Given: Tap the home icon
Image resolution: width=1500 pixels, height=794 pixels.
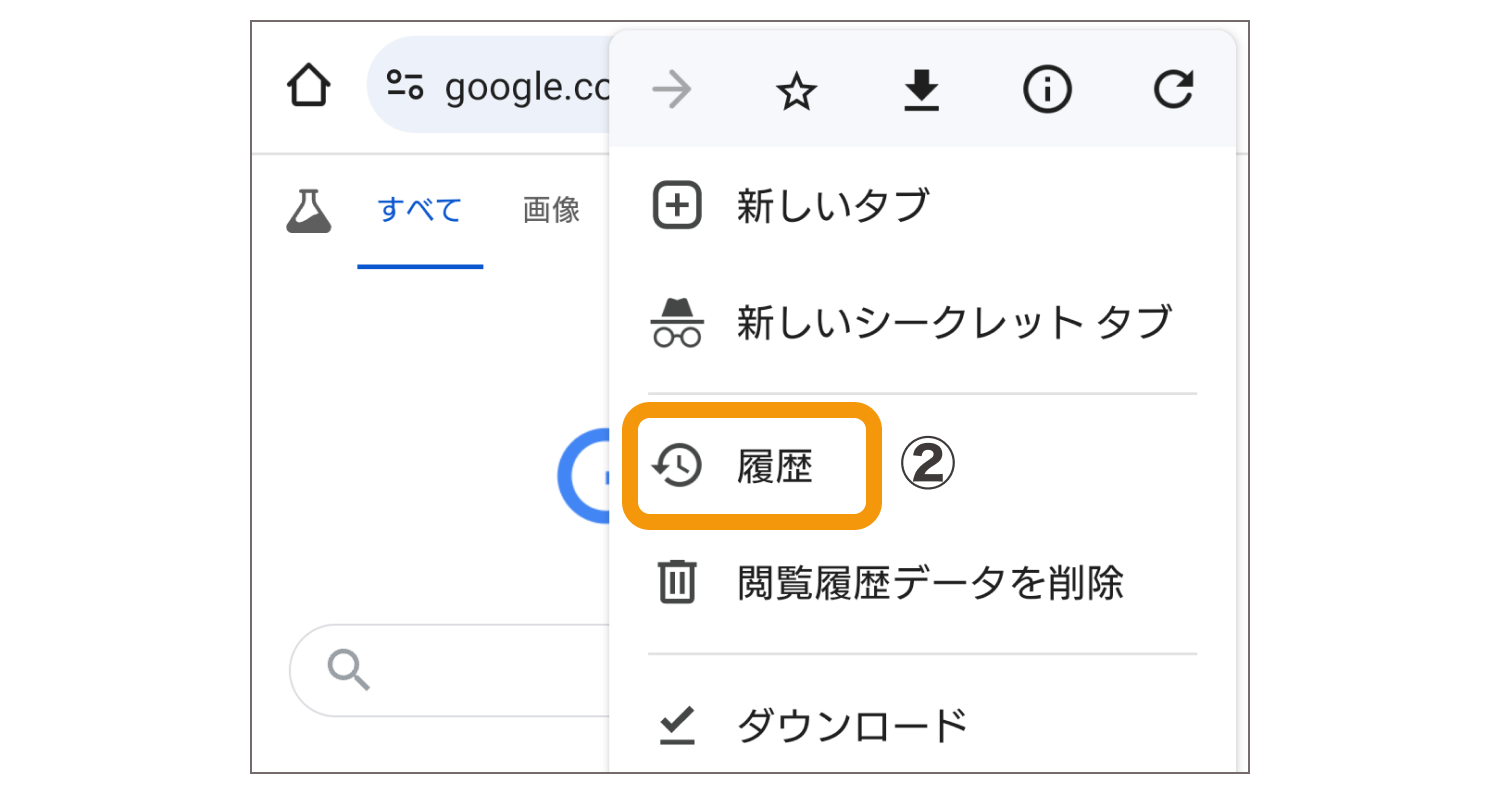Looking at the screenshot, I should coord(308,86).
